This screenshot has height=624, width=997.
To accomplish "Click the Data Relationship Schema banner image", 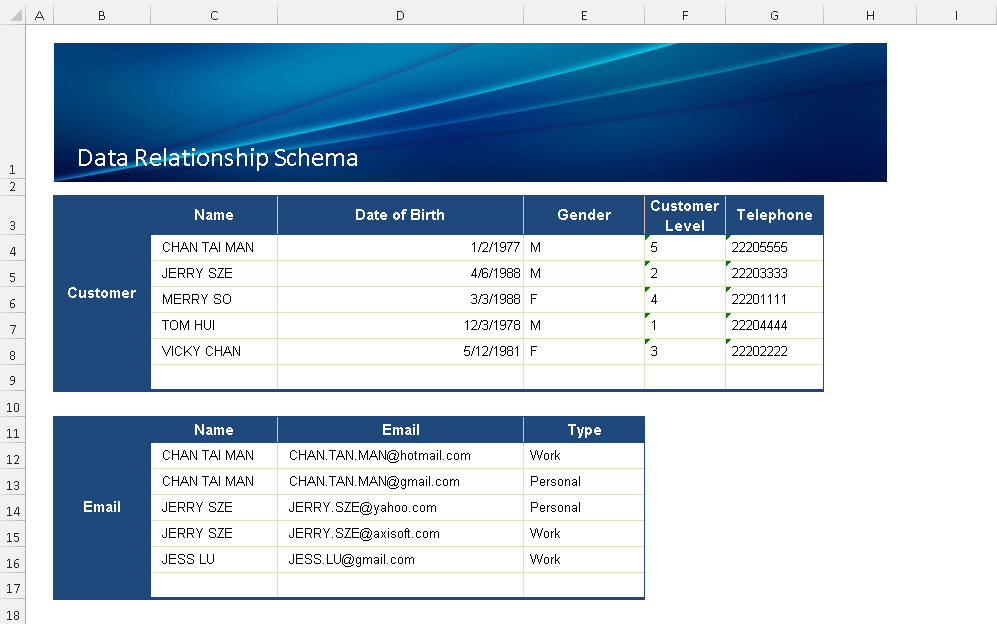I will 470,112.
